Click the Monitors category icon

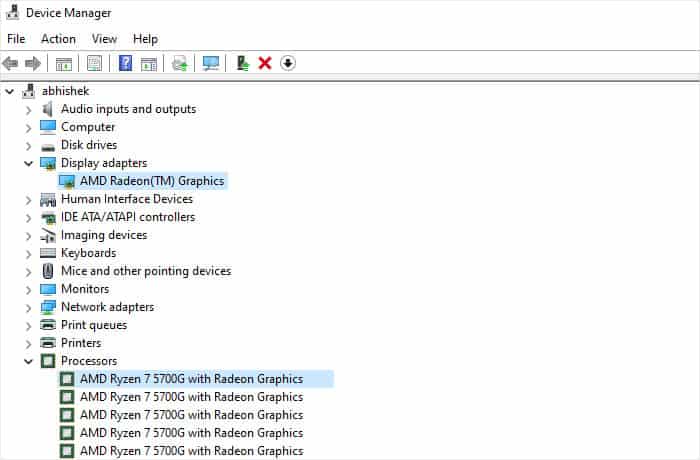click(48, 289)
